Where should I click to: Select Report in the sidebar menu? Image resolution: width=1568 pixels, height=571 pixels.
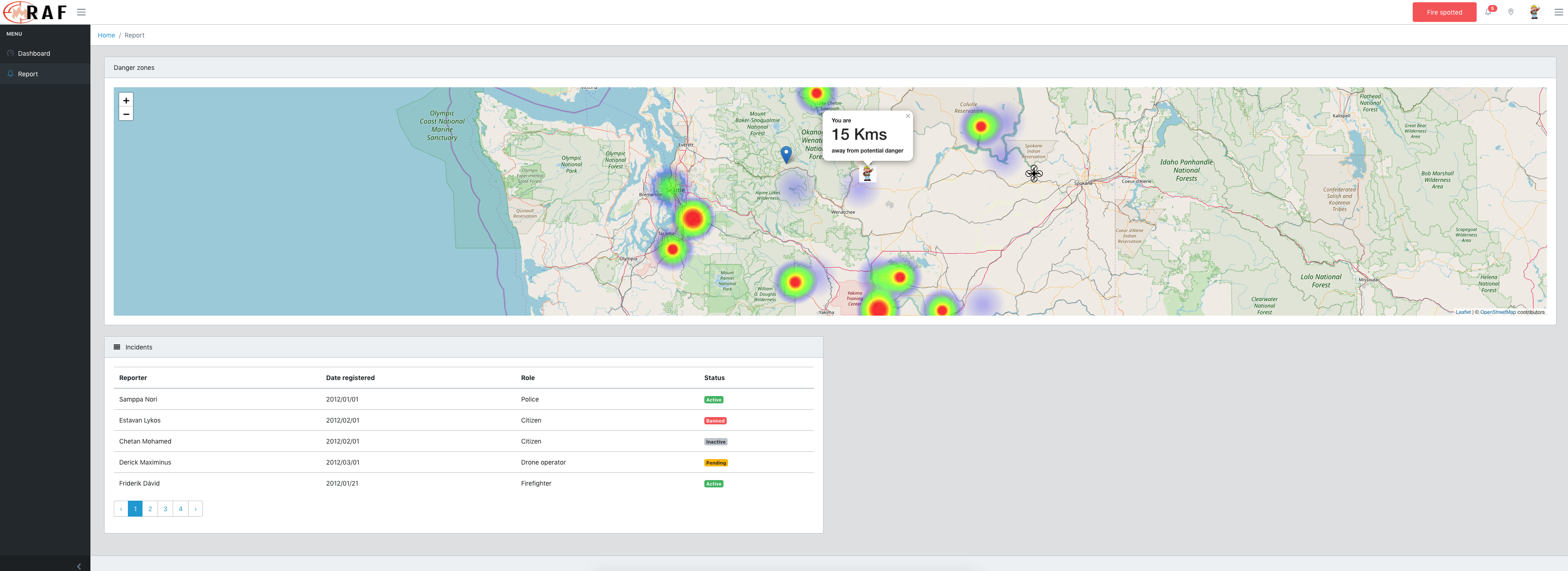[x=28, y=74]
